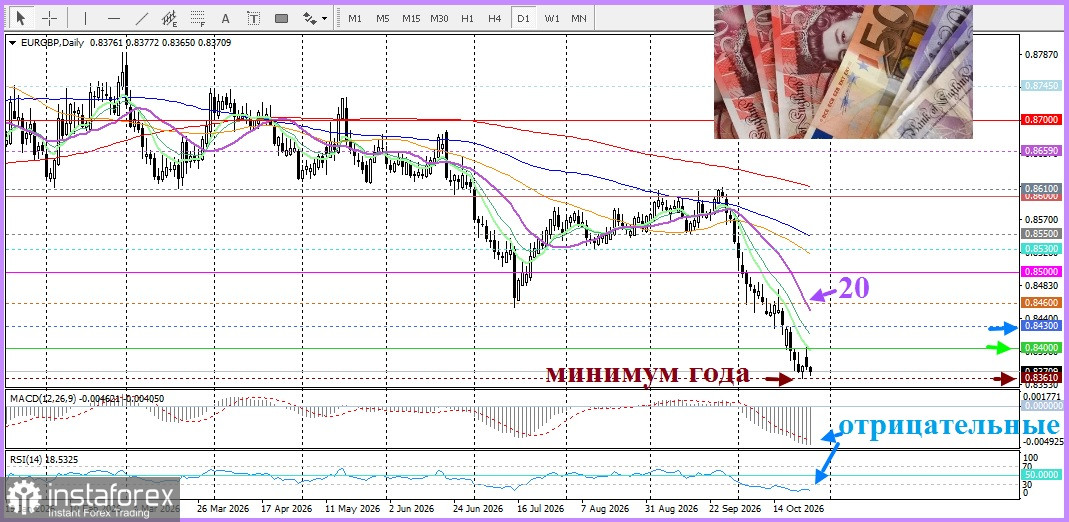This screenshot has width=1069, height=522.
Task: Click the magenta 0.85000 price label
Action: [x=1040, y=271]
